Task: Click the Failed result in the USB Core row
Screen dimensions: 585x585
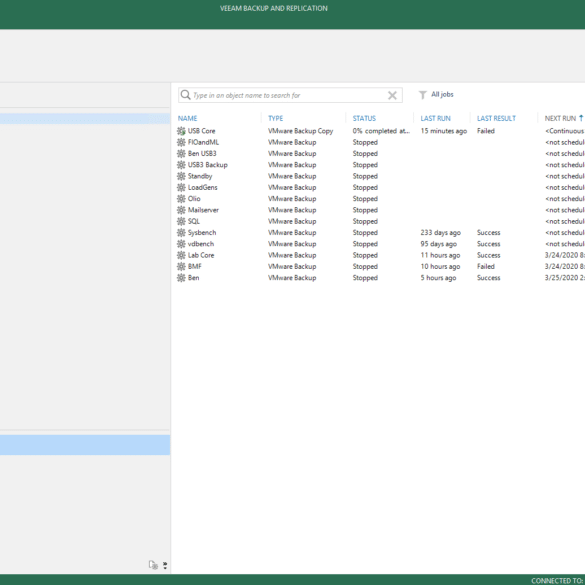Action: pyautogui.click(x=486, y=131)
